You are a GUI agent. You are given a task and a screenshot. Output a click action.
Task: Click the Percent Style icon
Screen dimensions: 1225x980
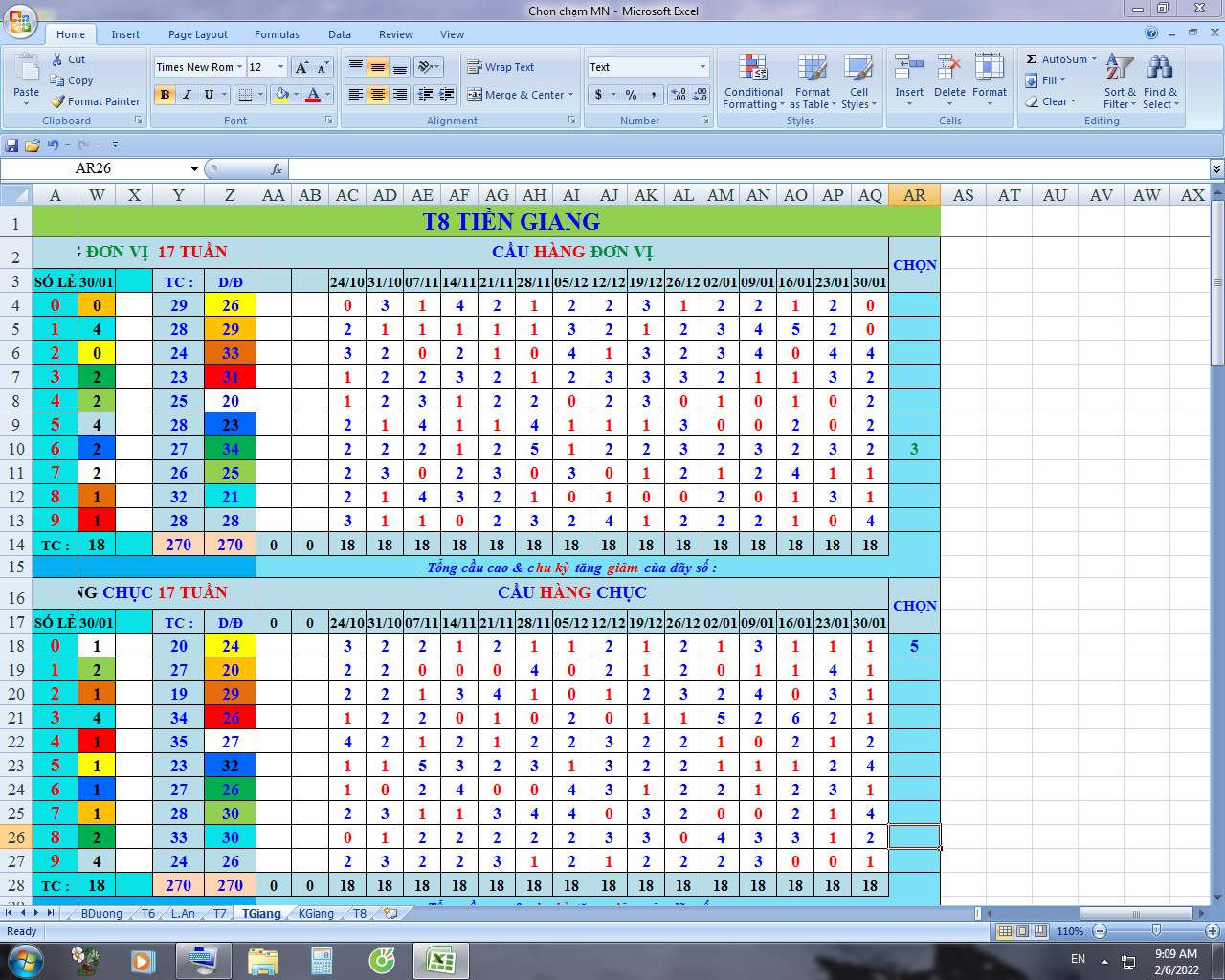click(x=631, y=95)
